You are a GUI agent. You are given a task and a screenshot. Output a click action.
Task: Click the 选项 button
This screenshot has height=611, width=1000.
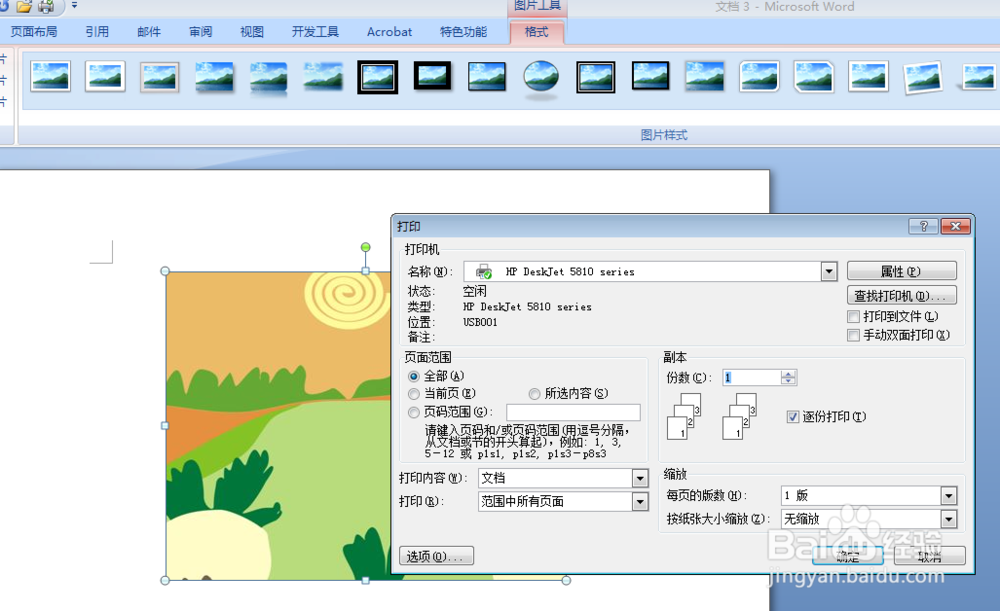pos(436,556)
